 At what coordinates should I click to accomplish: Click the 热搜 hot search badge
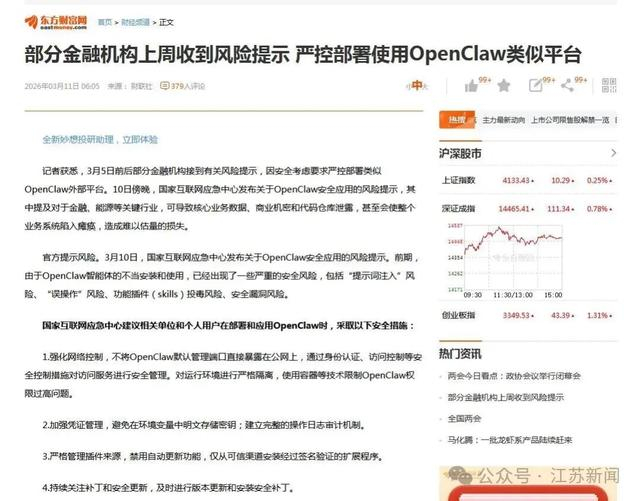[x=457, y=120]
